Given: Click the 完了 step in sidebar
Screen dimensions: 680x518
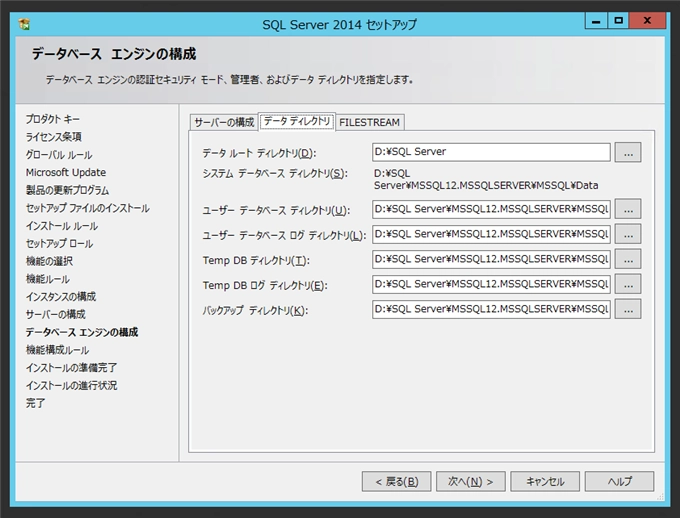Looking at the screenshot, I should [35, 403].
